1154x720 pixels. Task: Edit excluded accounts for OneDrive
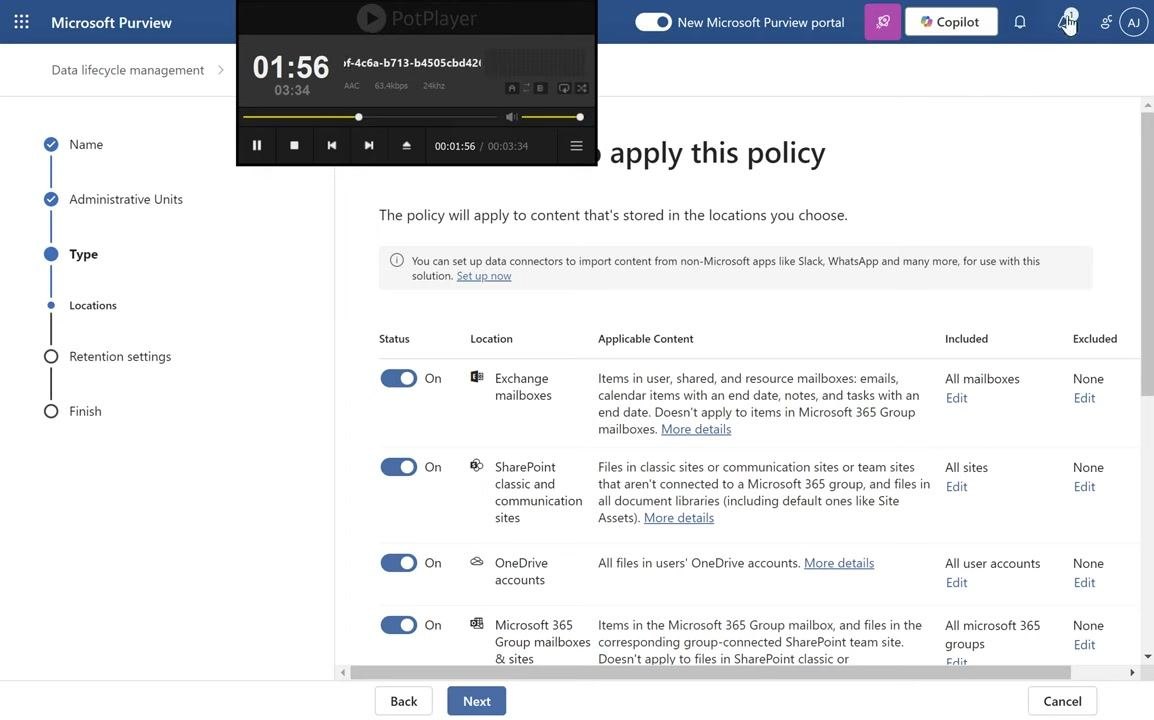click(1084, 582)
